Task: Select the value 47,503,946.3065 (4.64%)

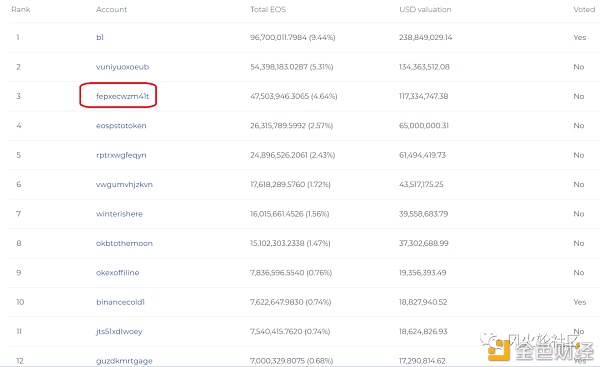Action: 293,96
